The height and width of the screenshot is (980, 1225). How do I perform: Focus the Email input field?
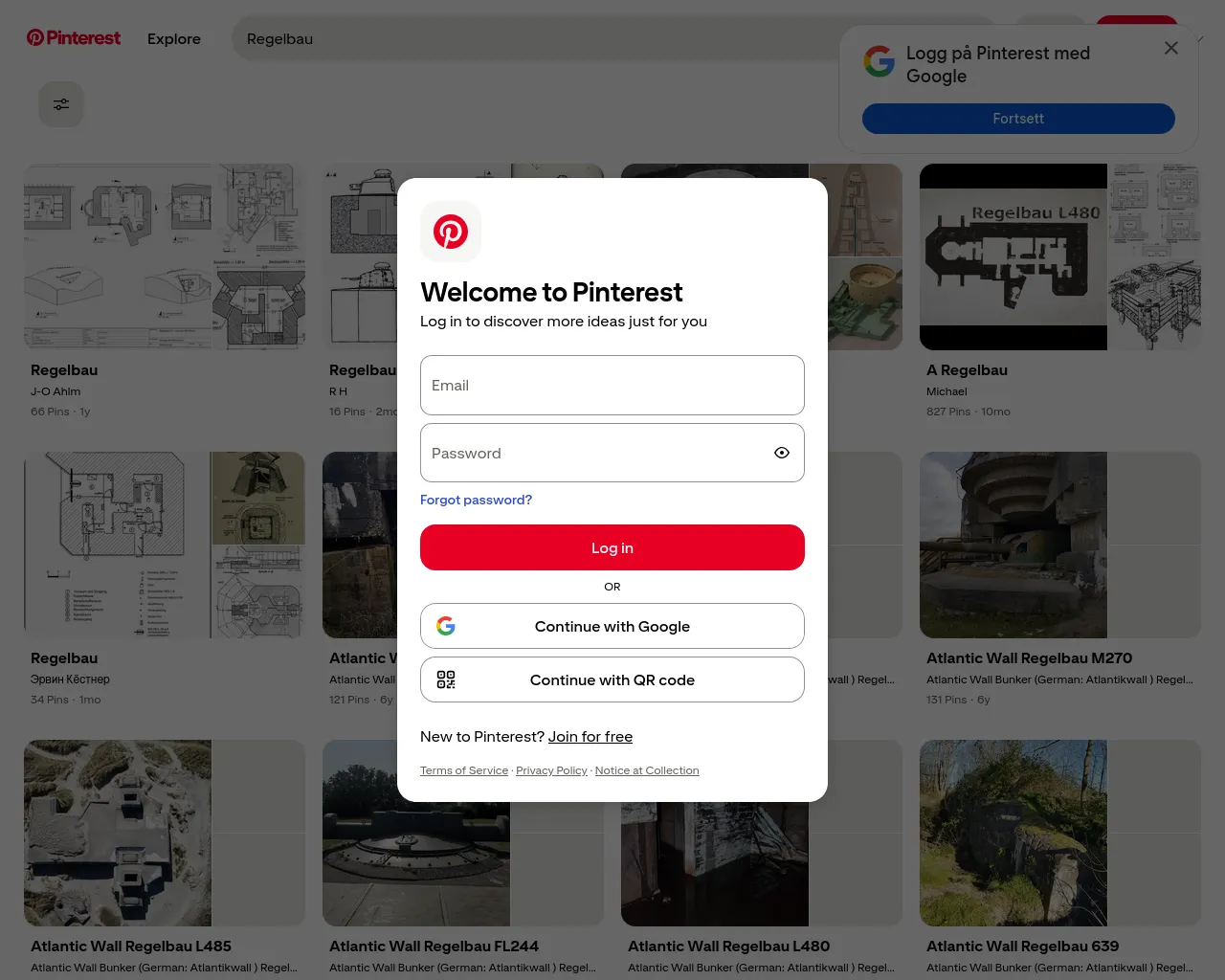612,386
